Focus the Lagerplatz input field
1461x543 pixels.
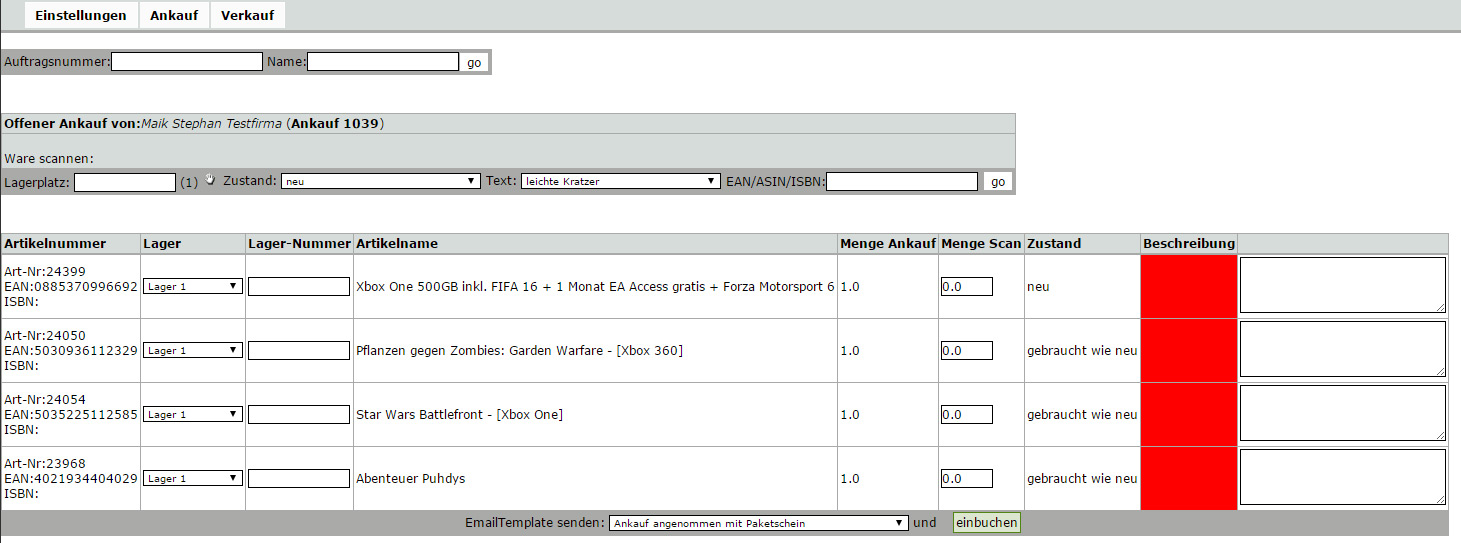click(x=125, y=182)
